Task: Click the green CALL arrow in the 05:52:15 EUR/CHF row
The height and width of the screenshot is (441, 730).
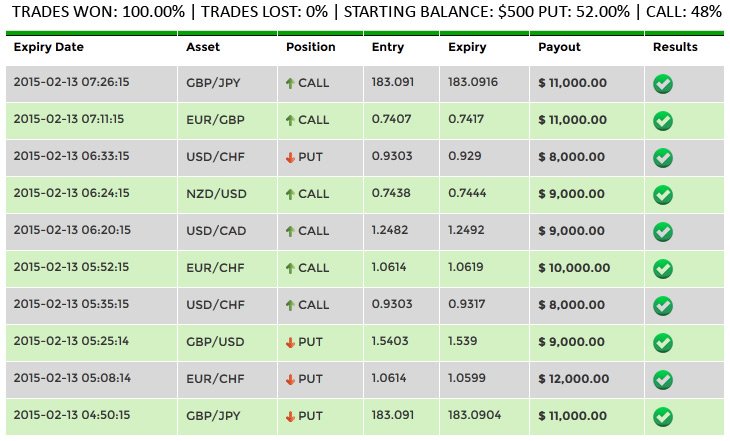Action: (x=290, y=268)
